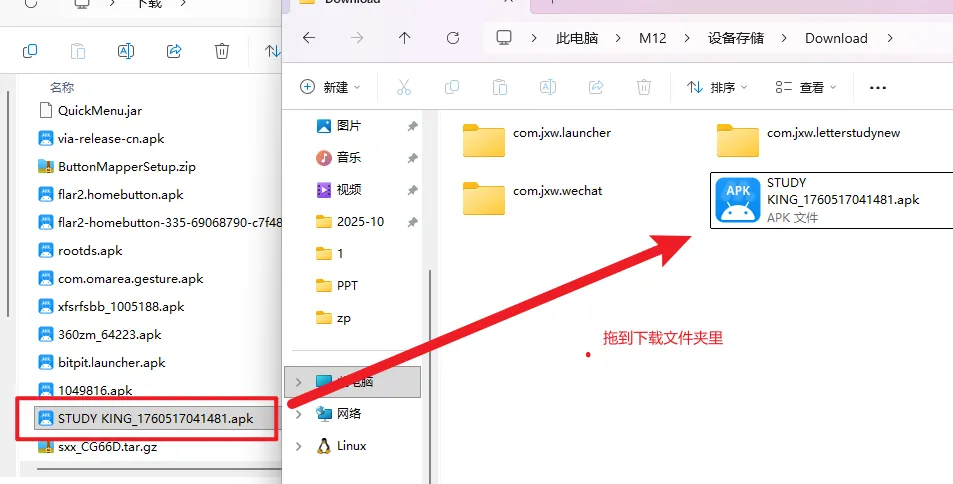Click Rename icon in Download window toolbar
The width and height of the screenshot is (953, 484).
(x=548, y=88)
